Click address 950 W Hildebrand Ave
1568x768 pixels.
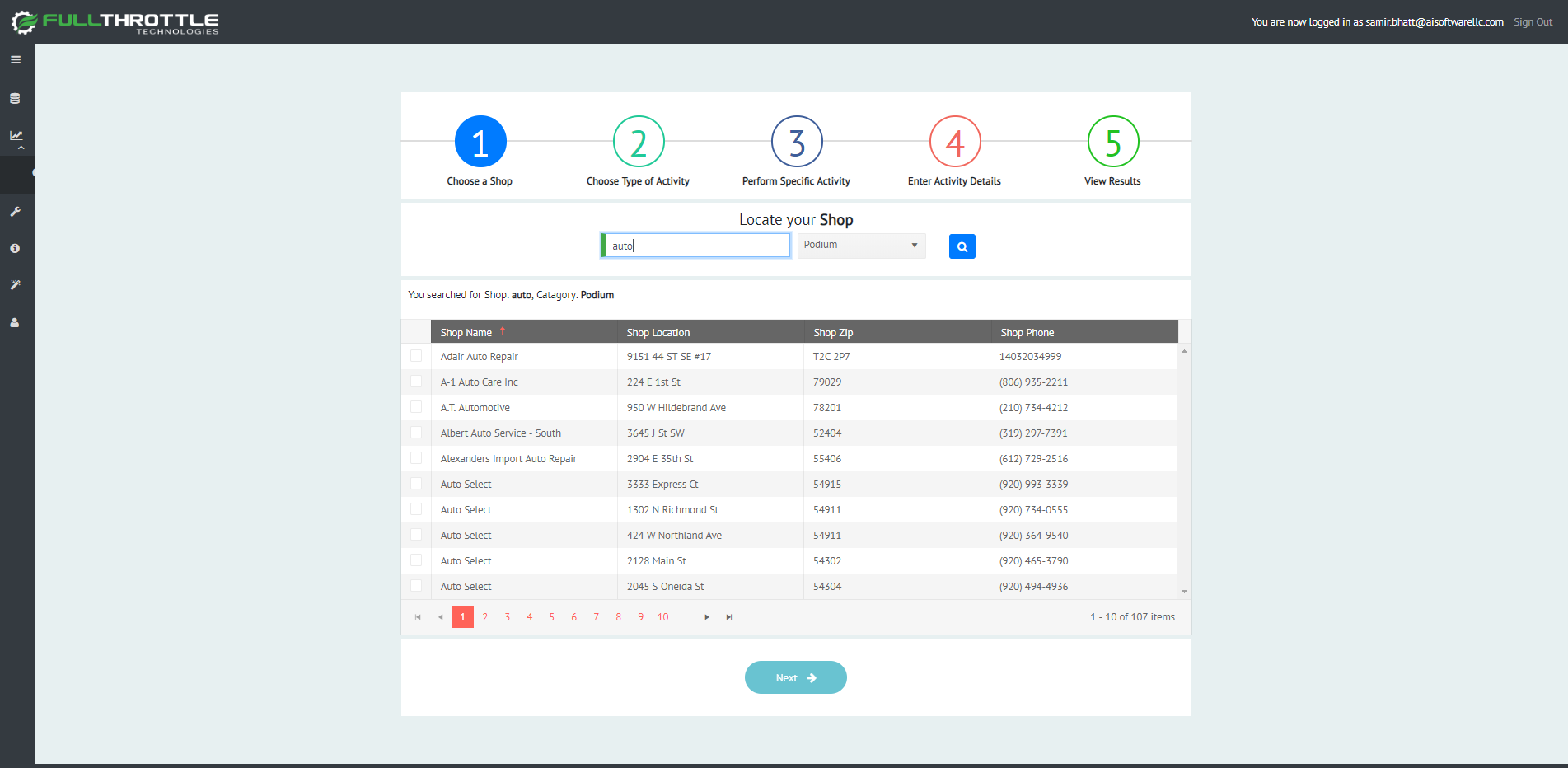click(x=676, y=408)
